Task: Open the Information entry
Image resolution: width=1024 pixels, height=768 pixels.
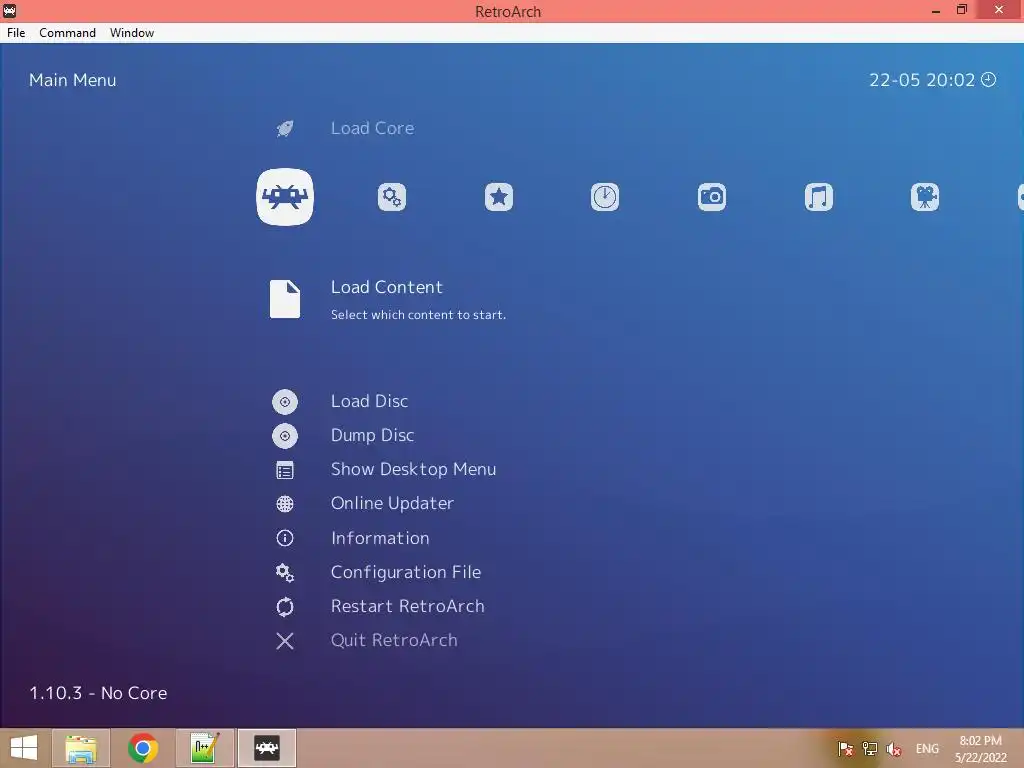Action: [x=380, y=538]
